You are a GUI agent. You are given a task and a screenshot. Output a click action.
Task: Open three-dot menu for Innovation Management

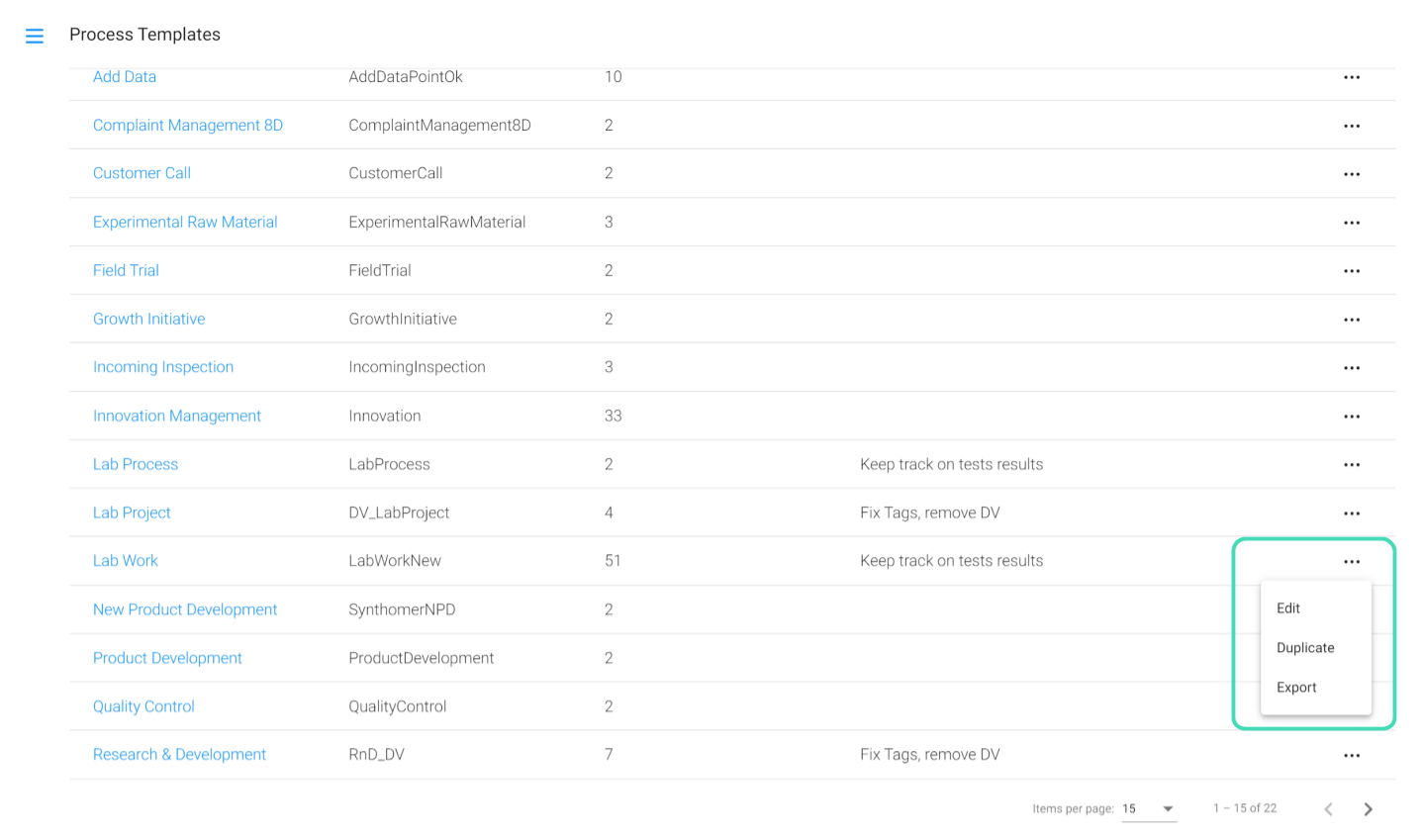pos(1352,417)
